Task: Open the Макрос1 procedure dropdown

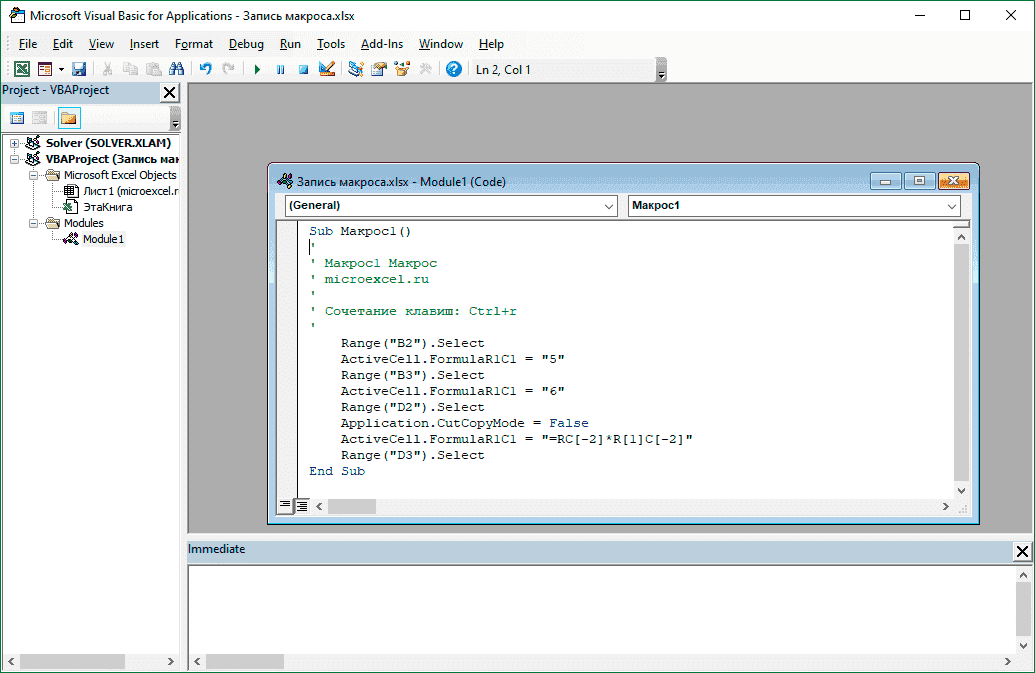Action: (951, 206)
